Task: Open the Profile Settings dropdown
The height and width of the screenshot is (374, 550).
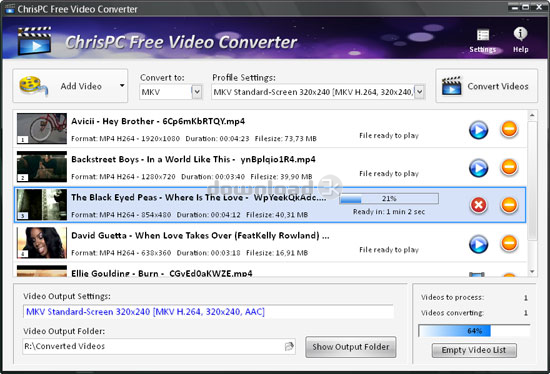Action: point(420,92)
